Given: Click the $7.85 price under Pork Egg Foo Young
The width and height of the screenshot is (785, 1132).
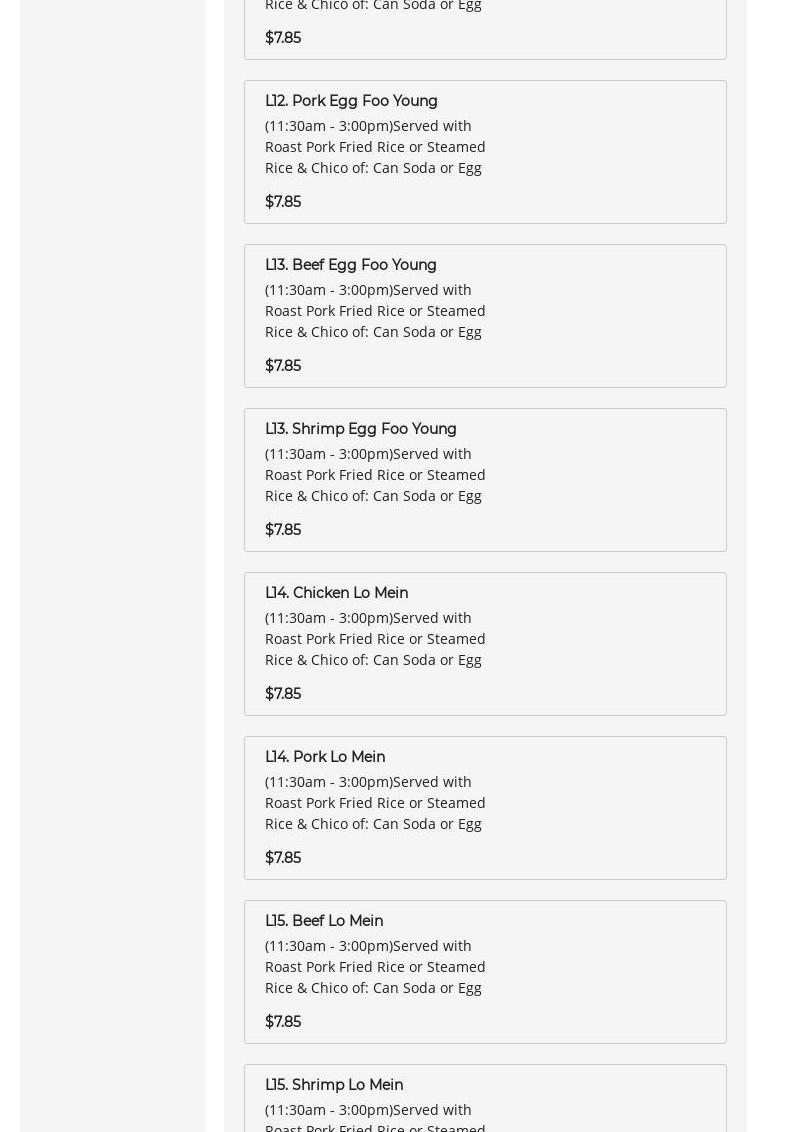Looking at the screenshot, I should point(283,202).
